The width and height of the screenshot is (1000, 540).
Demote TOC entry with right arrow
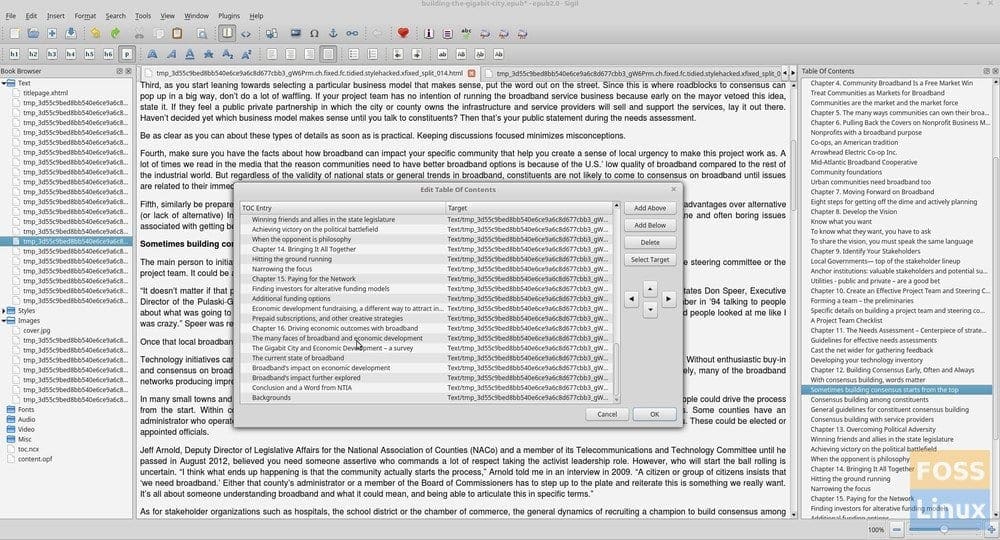668,298
